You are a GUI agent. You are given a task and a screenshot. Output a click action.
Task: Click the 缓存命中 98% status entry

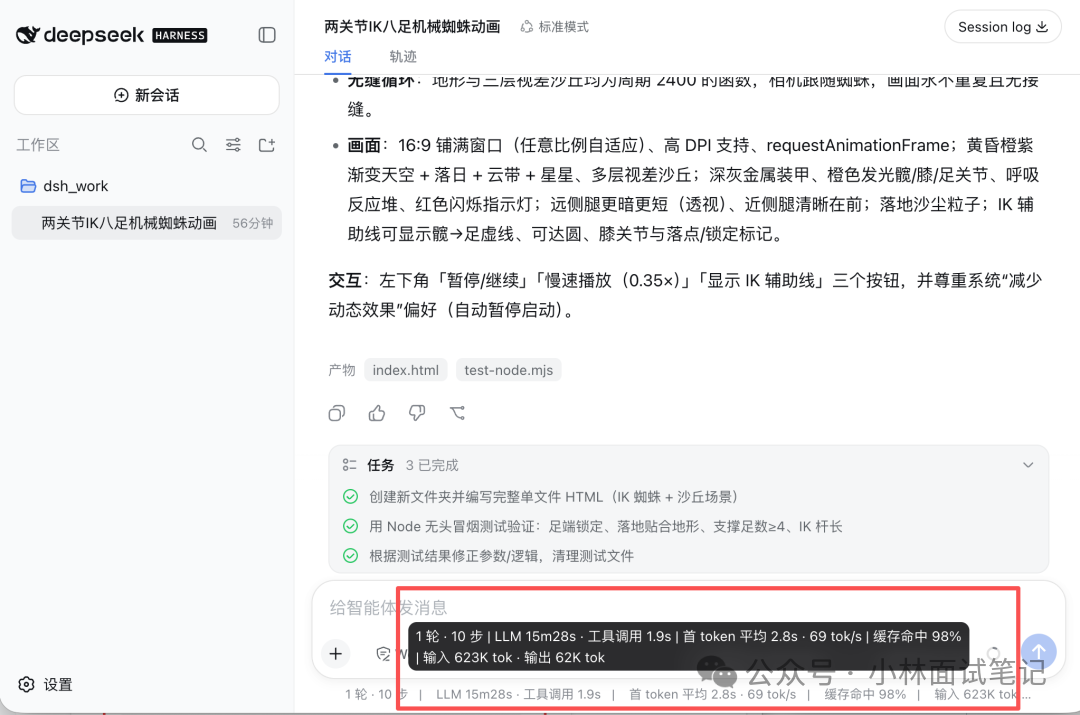coord(865,694)
